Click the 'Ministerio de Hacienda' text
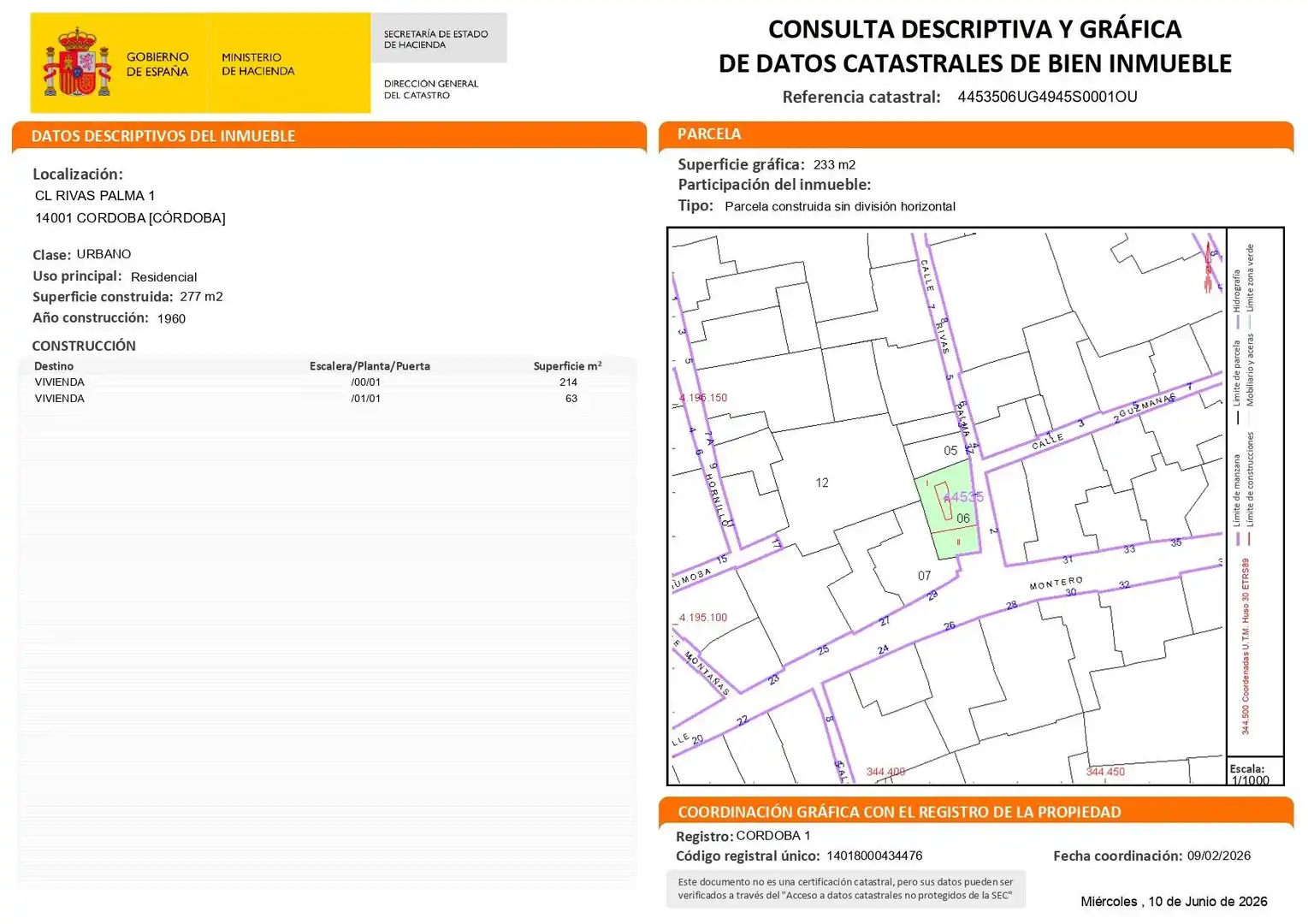This screenshot has height=924, width=1308. tap(257, 64)
